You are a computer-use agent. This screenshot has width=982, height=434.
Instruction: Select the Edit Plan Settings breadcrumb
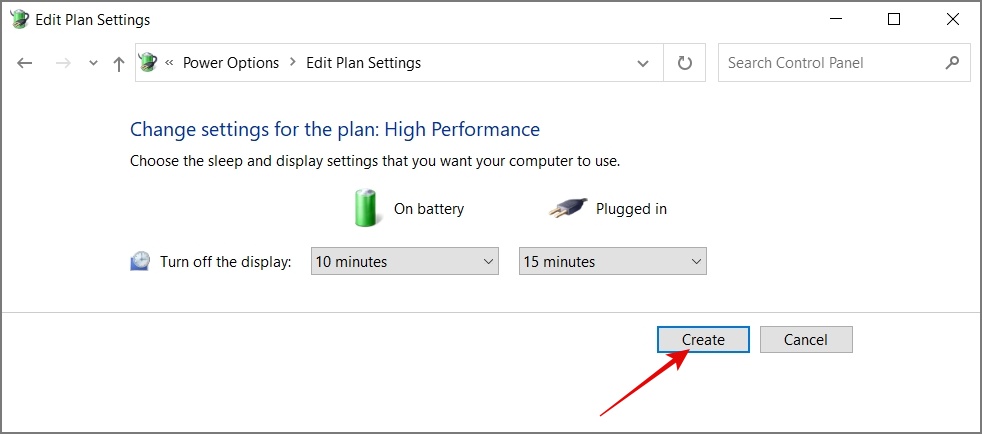tap(363, 63)
